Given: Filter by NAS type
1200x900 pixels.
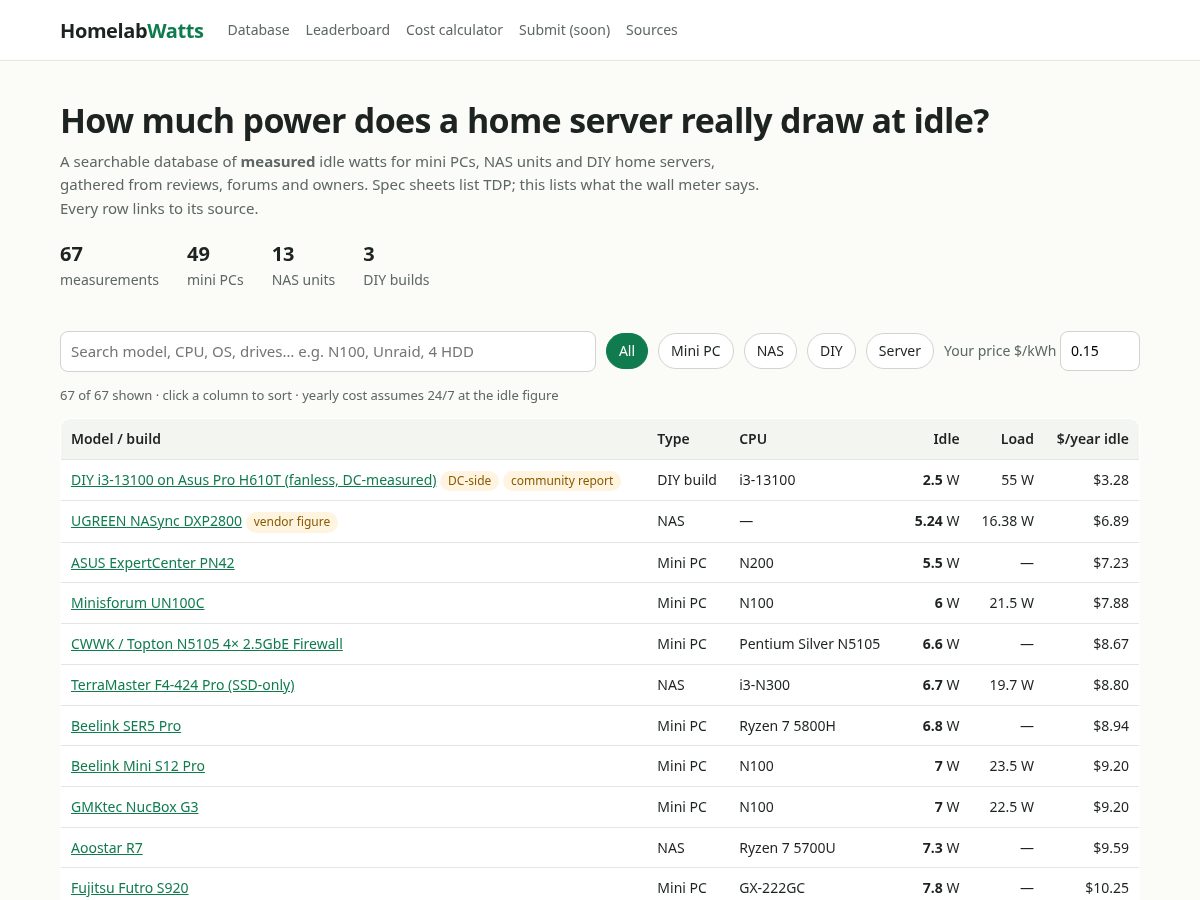Looking at the screenshot, I should click(770, 351).
